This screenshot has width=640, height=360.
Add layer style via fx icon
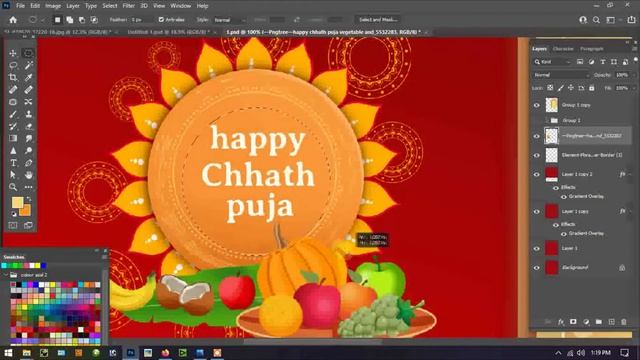(561, 322)
